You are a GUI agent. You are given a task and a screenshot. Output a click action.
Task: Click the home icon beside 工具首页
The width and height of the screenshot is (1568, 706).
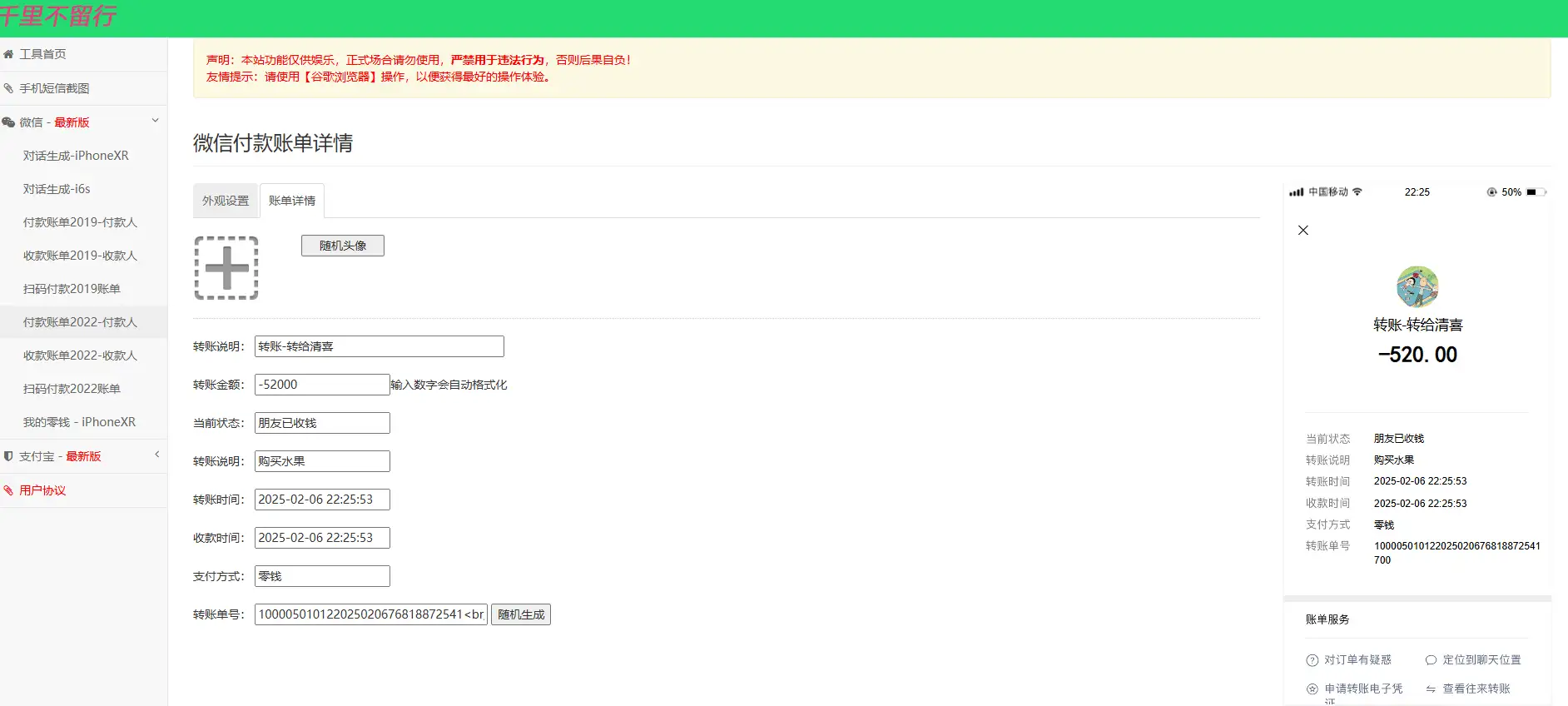click(x=8, y=54)
